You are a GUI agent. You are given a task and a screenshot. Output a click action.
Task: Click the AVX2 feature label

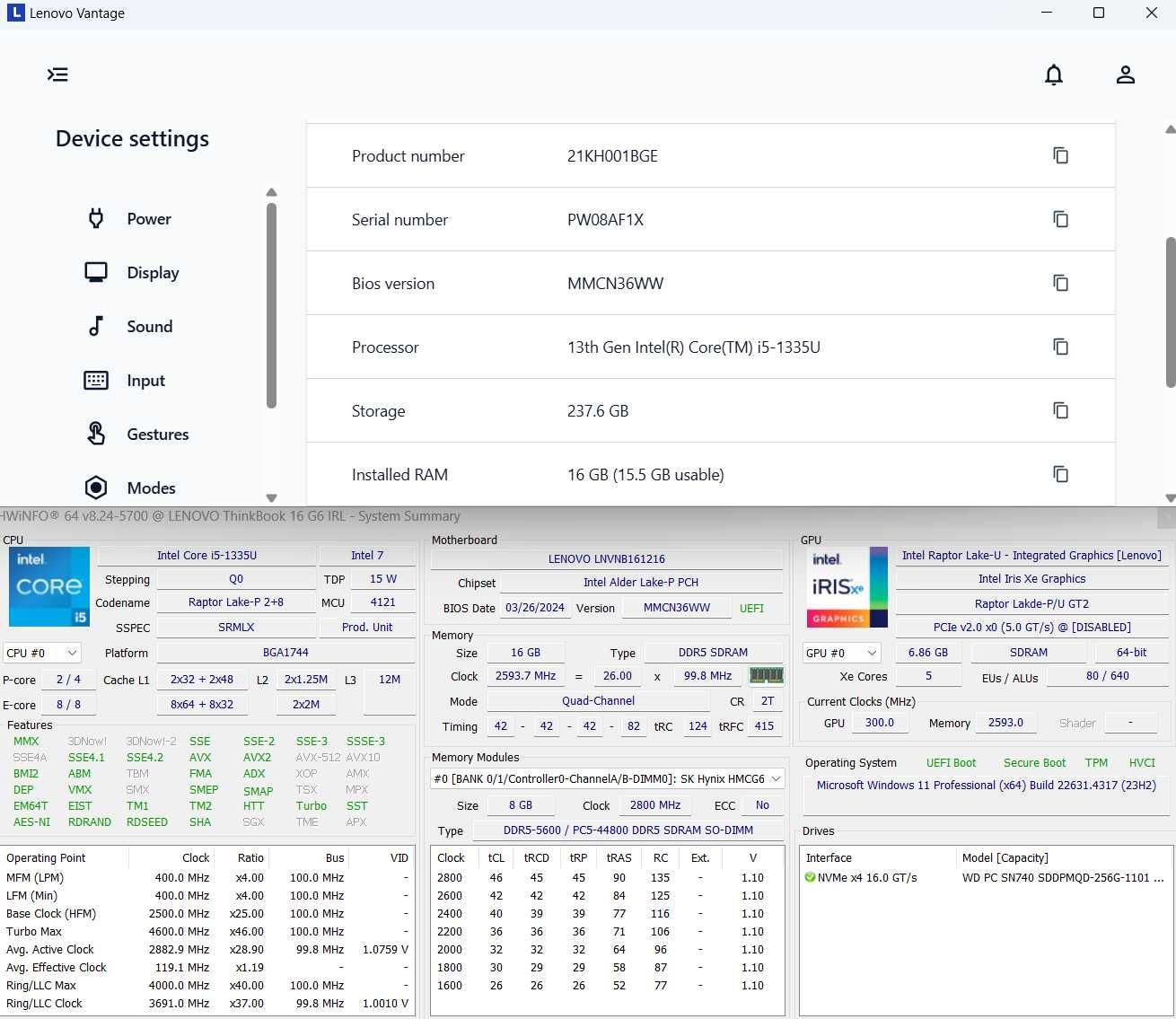coord(257,757)
